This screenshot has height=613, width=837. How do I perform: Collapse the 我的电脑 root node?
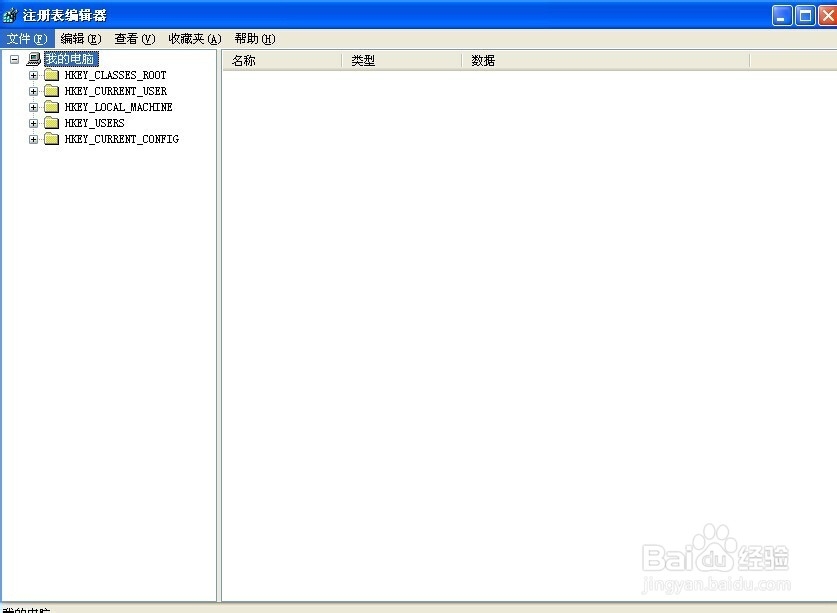(x=14, y=59)
